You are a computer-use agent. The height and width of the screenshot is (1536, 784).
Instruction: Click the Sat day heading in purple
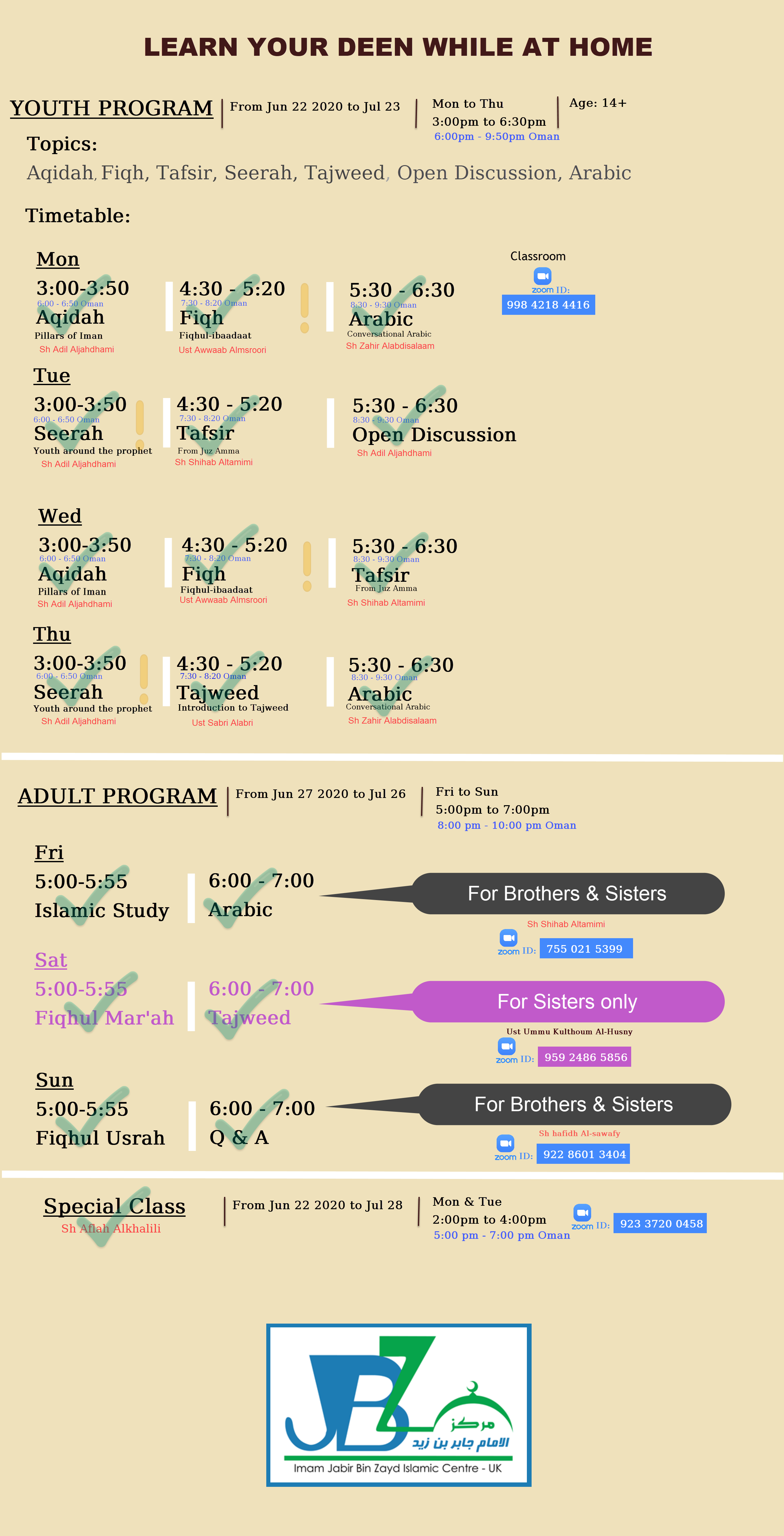[51, 960]
